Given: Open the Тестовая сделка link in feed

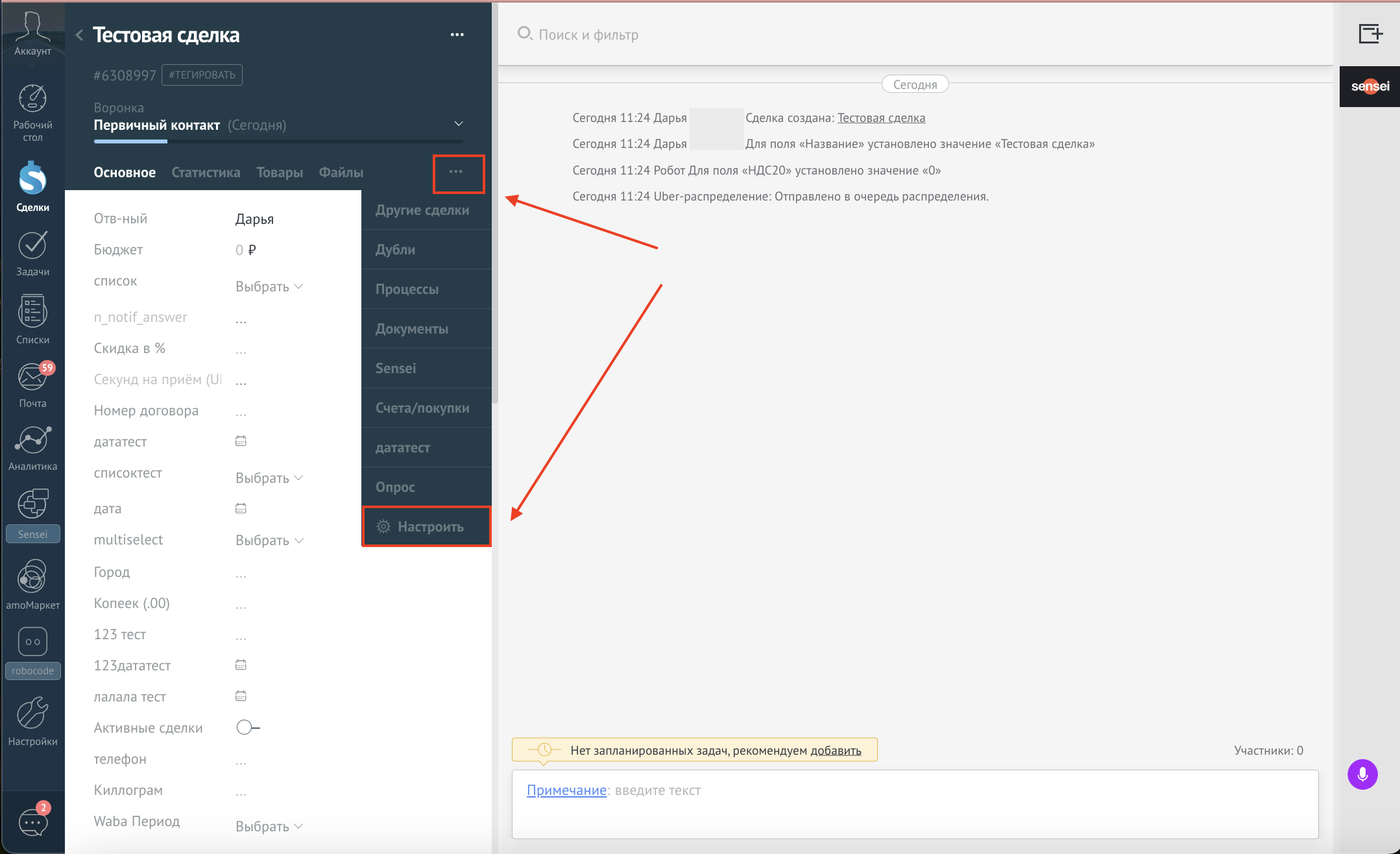Looking at the screenshot, I should tap(881, 117).
